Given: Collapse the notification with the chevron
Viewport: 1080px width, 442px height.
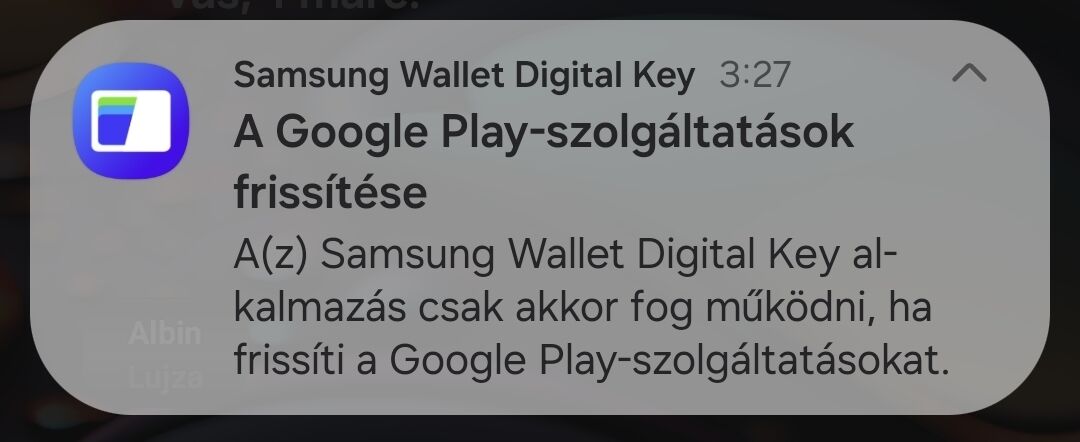Looking at the screenshot, I should pyautogui.click(x=969, y=72).
